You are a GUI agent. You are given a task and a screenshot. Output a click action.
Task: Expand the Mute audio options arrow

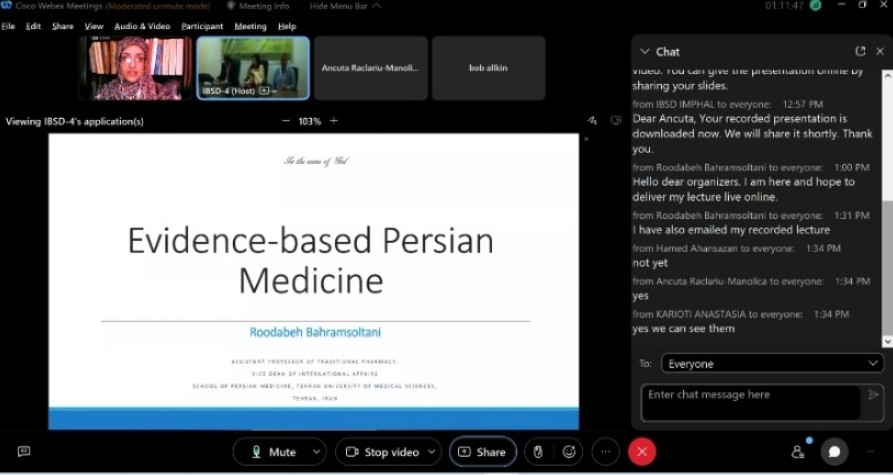tap(317, 452)
